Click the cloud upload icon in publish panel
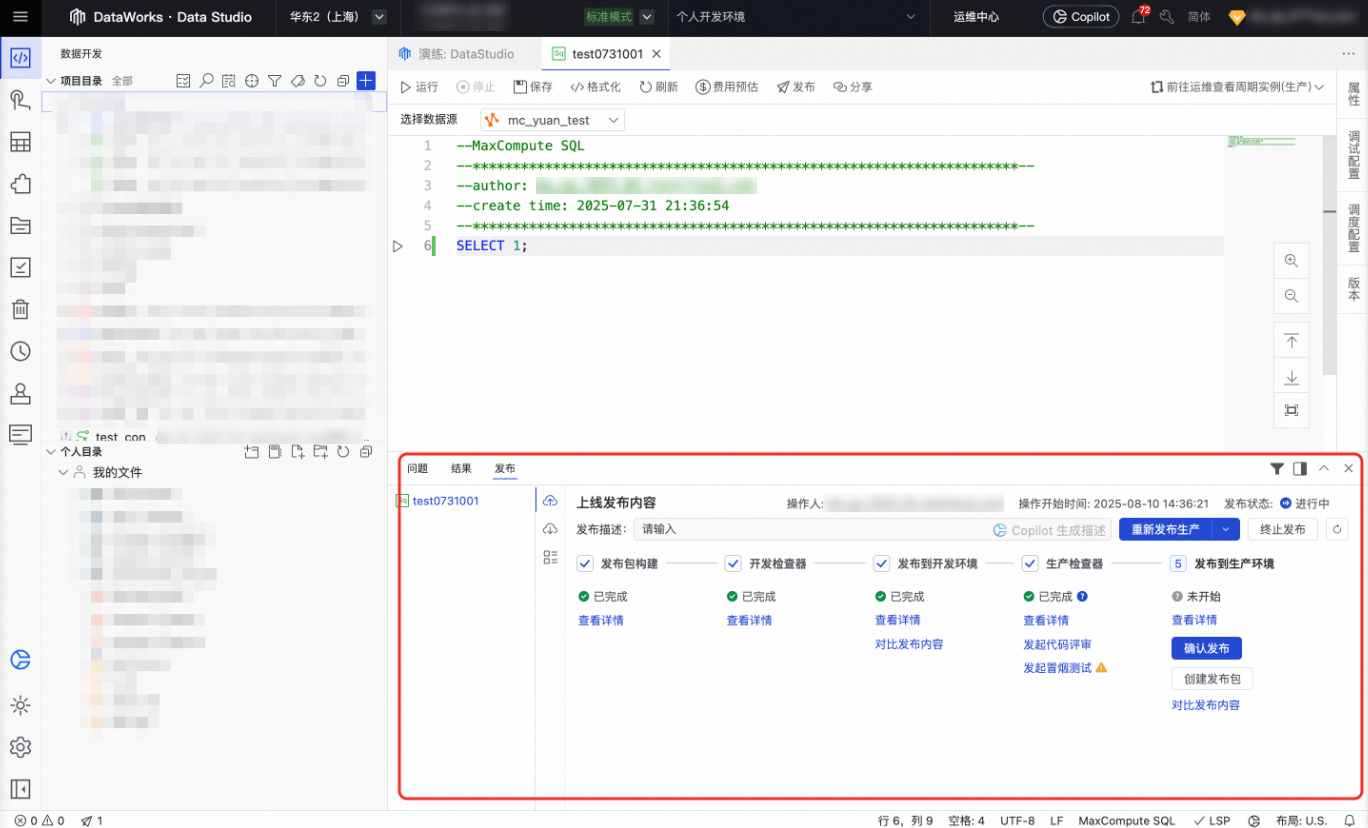Viewport: 1368px width, 828px height. point(550,501)
